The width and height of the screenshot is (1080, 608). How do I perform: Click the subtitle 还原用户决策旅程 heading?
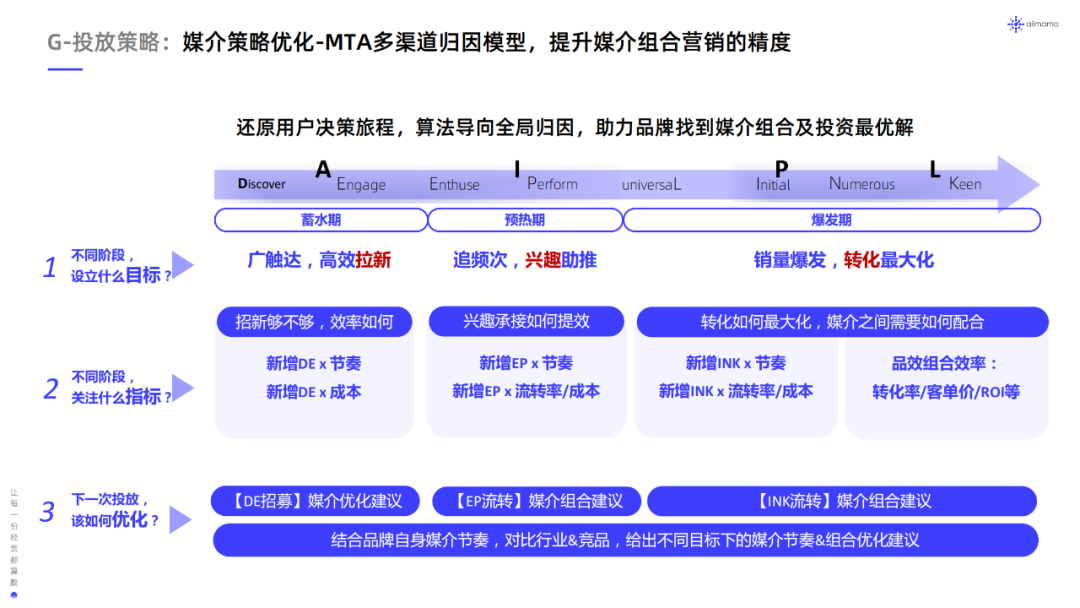pos(575,127)
